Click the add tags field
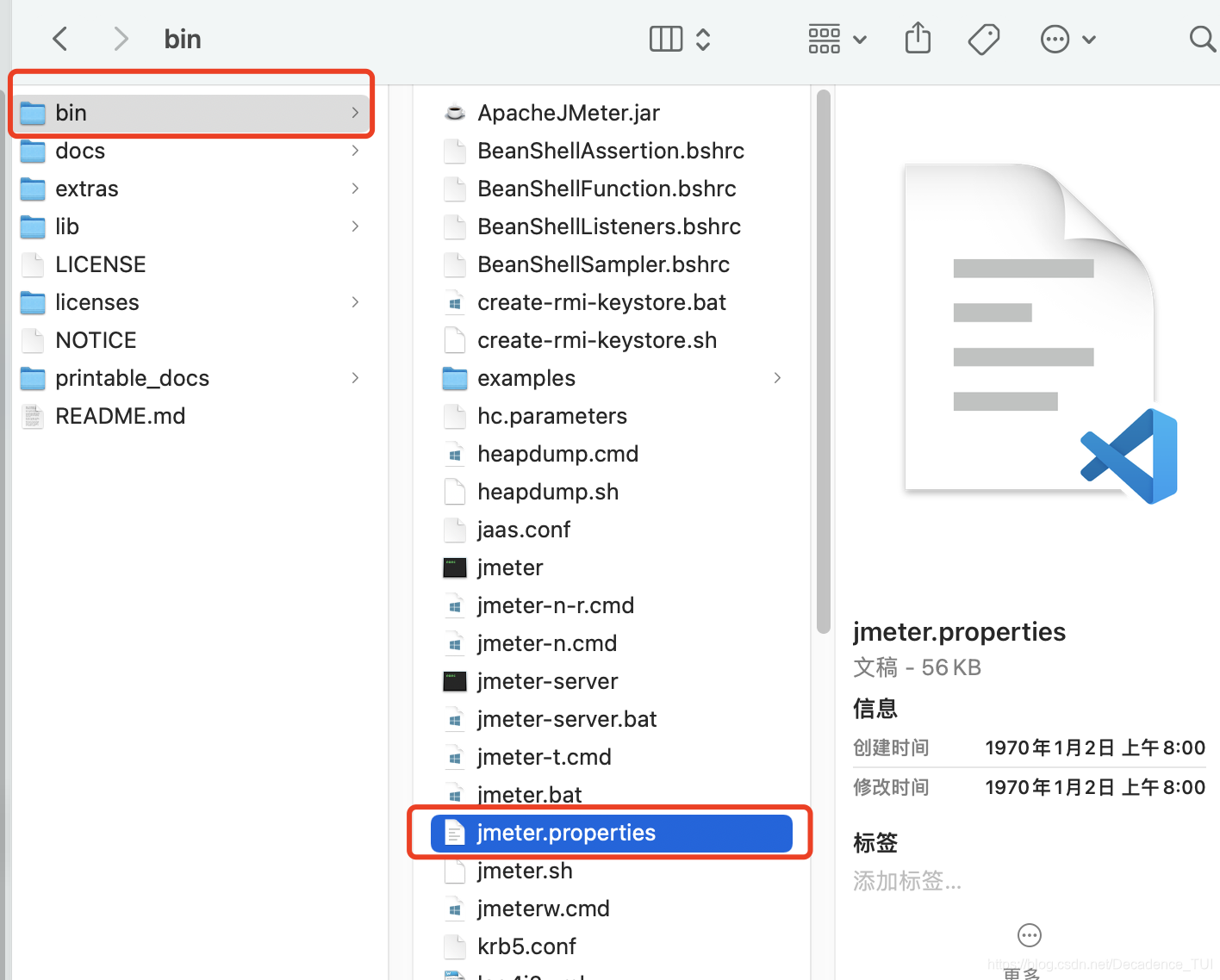The height and width of the screenshot is (980, 1220). click(x=907, y=881)
